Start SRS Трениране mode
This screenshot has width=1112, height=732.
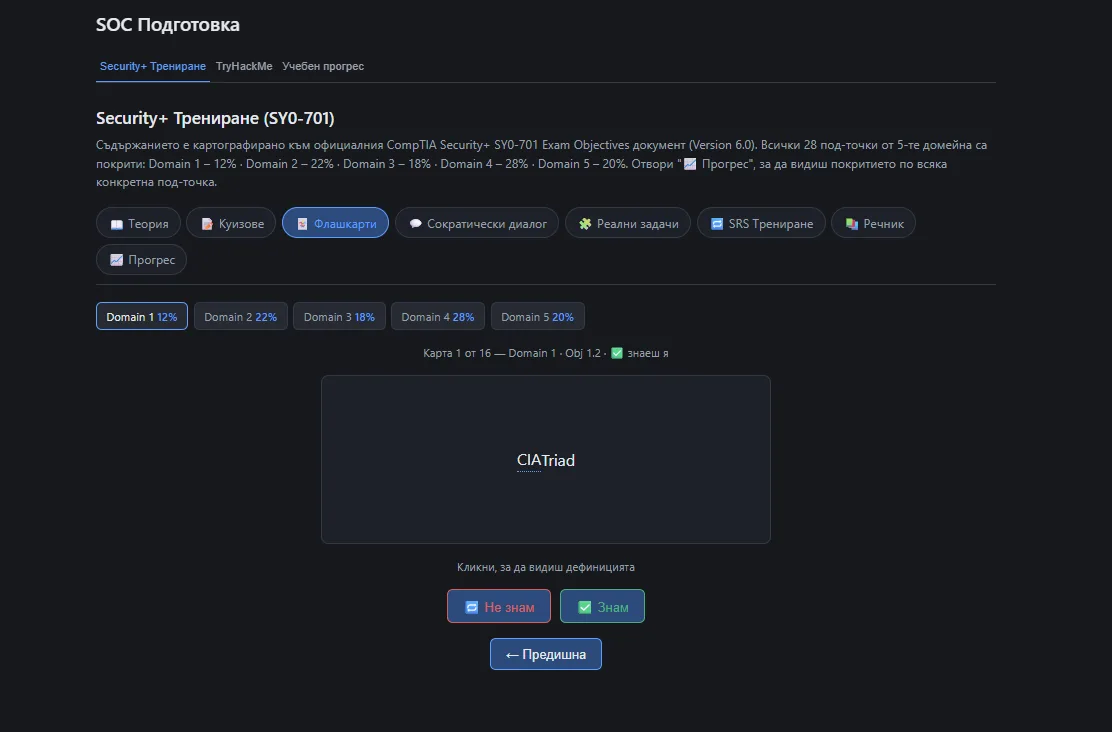click(x=761, y=223)
